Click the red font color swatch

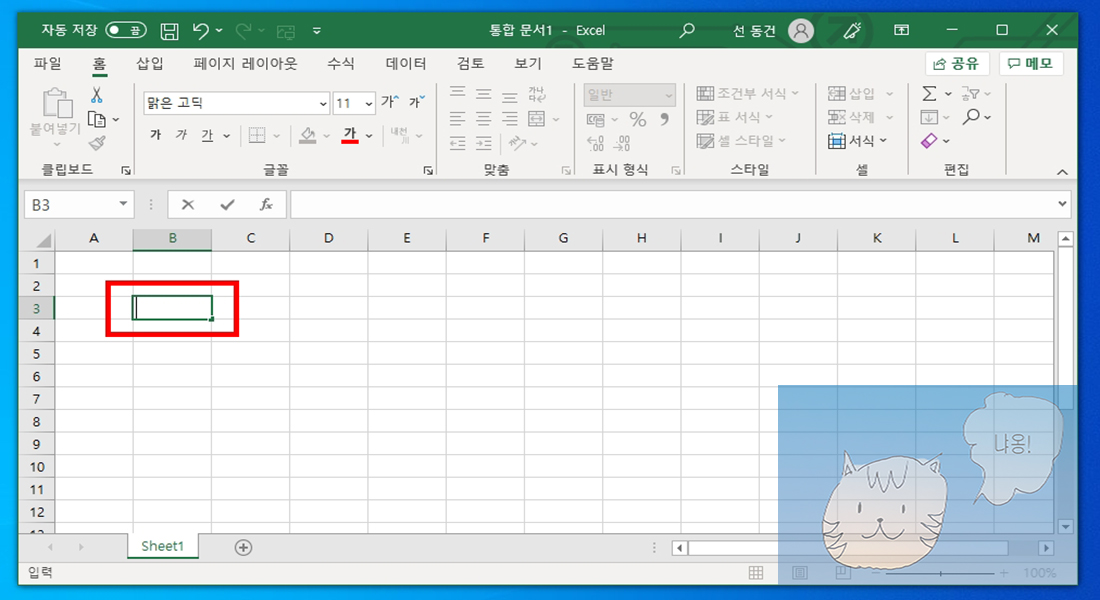coord(350,135)
